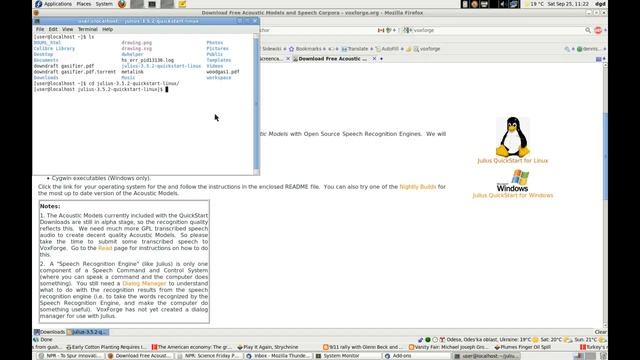This screenshot has width=640, height=360.
Task: Open a new tab with plus button
Action: (x=381, y=59)
